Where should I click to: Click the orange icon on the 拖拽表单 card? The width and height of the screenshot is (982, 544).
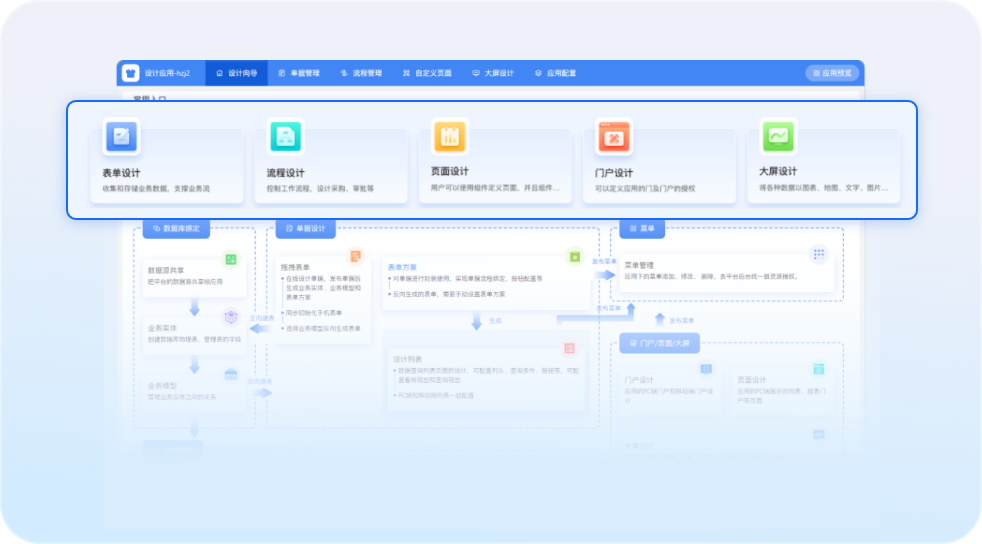[356, 256]
